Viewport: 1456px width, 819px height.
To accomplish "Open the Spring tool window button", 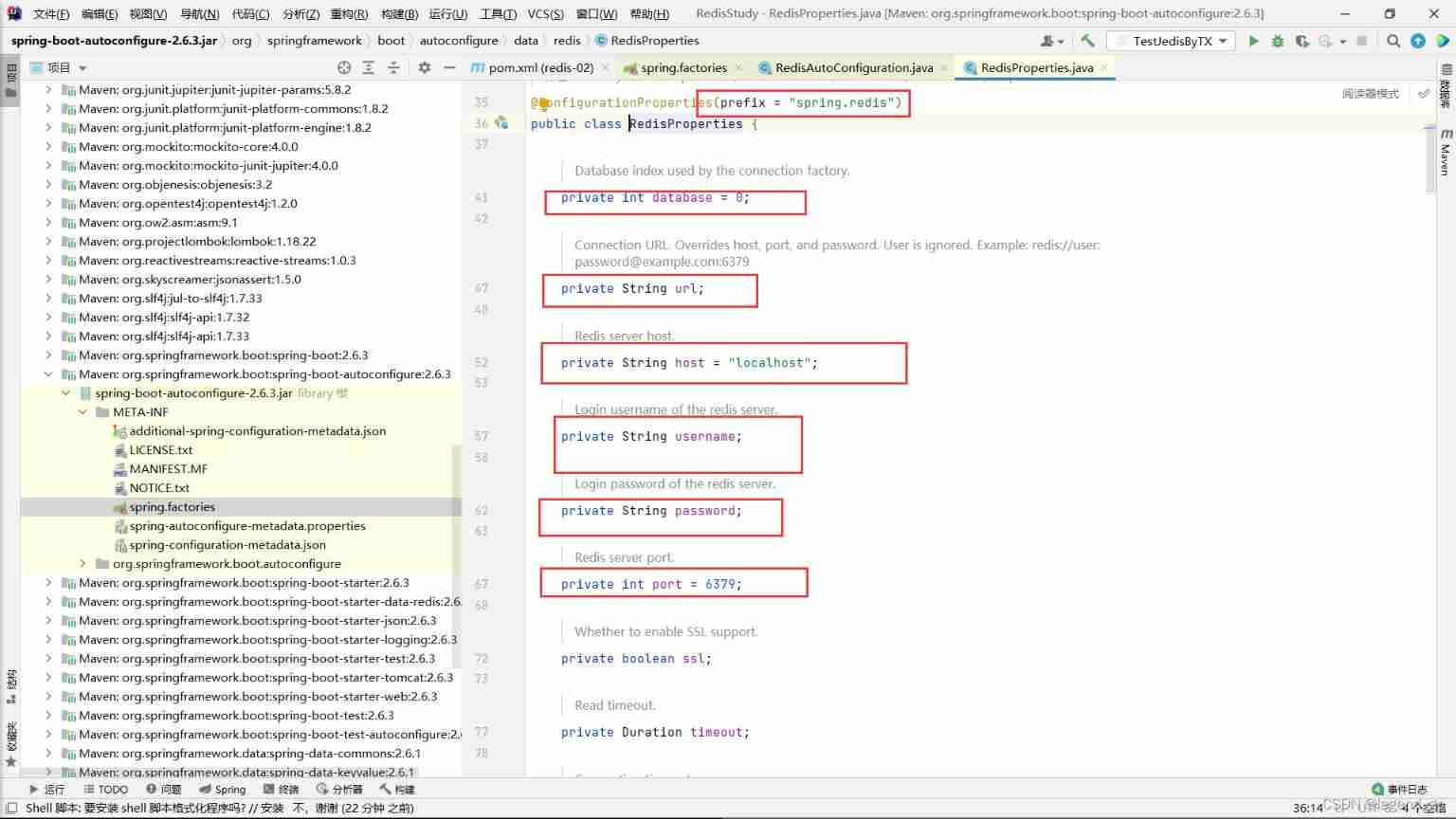I will pyautogui.click(x=223, y=789).
